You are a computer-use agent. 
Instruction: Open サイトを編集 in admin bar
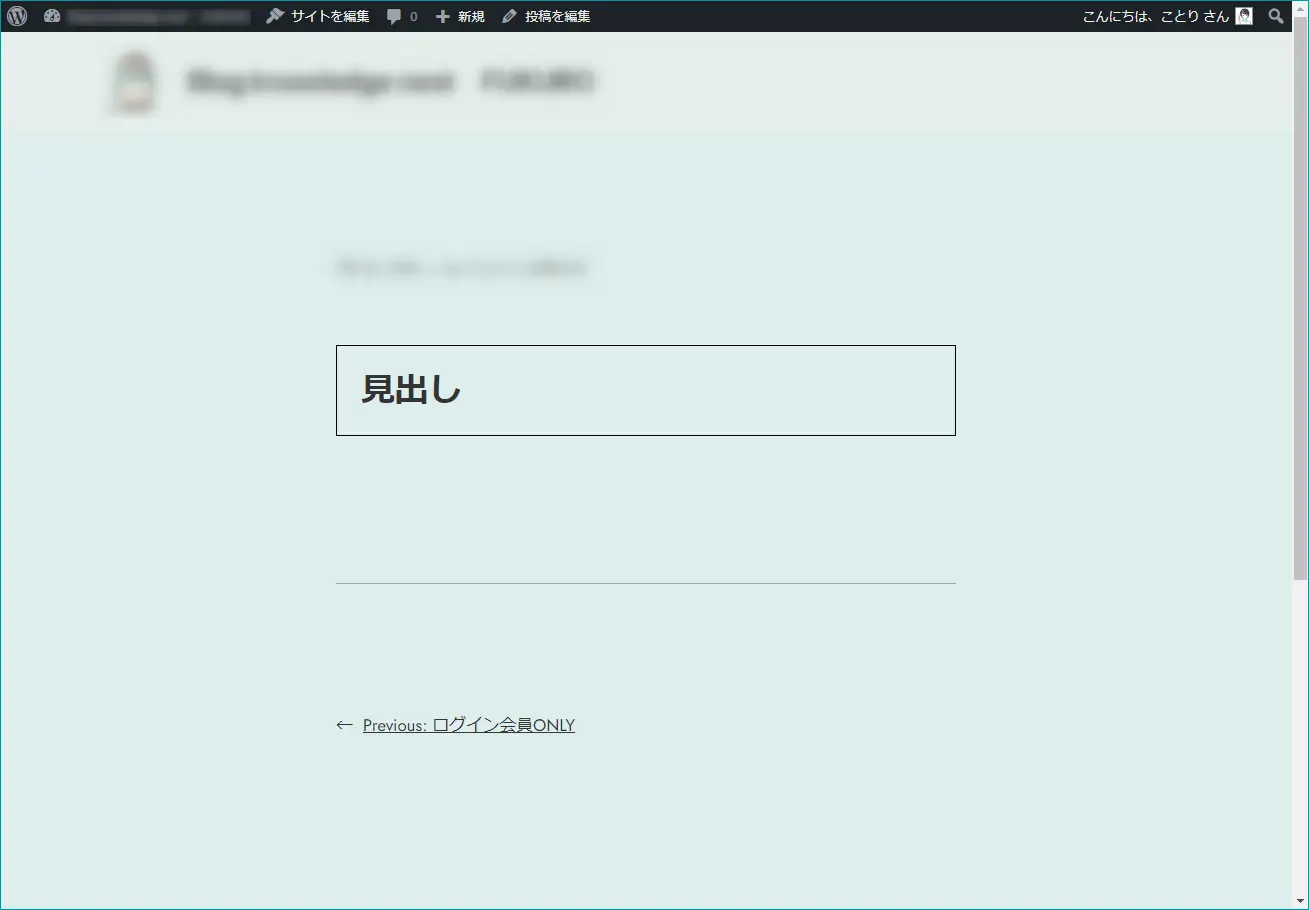click(329, 16)
